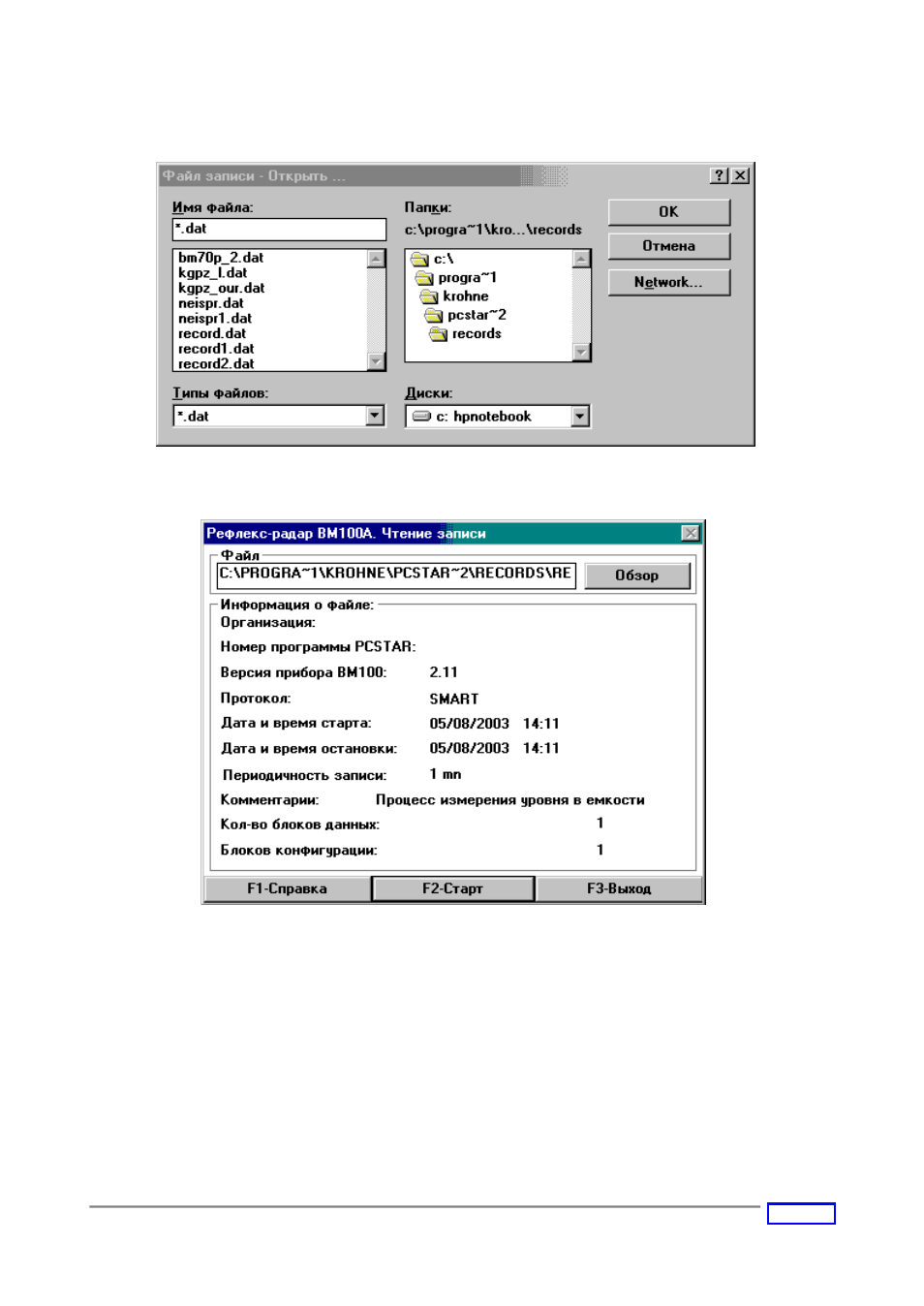Click file list scrollbar down arrow
Viewport: 924px width, 1306px height.
point(377,361)
